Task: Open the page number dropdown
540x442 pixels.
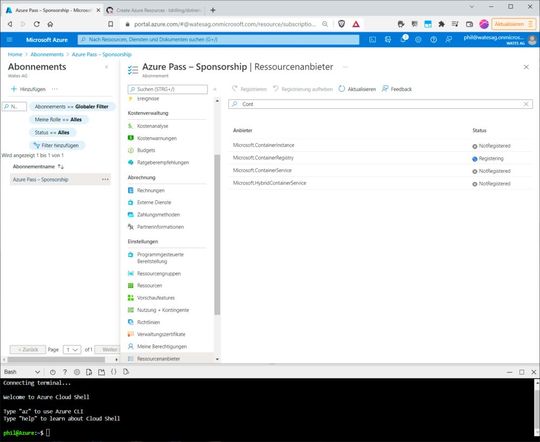Action: (x=72, y=350)
